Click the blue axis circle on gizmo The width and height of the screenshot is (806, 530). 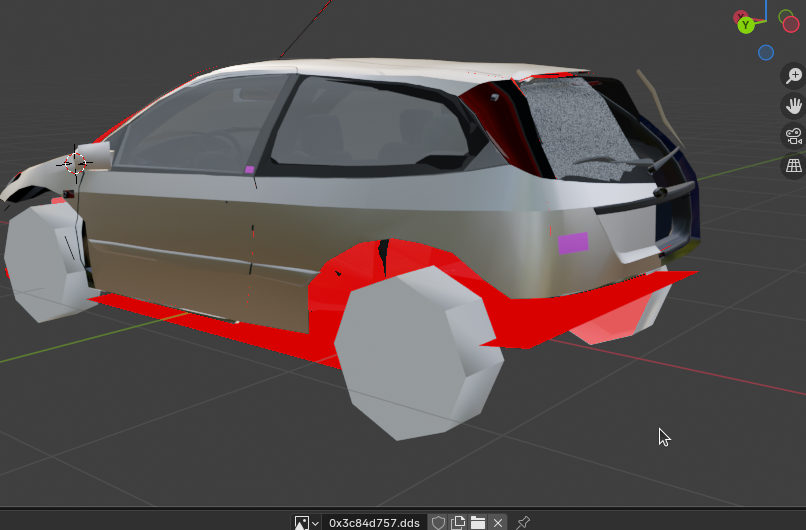tap(766, 52)
